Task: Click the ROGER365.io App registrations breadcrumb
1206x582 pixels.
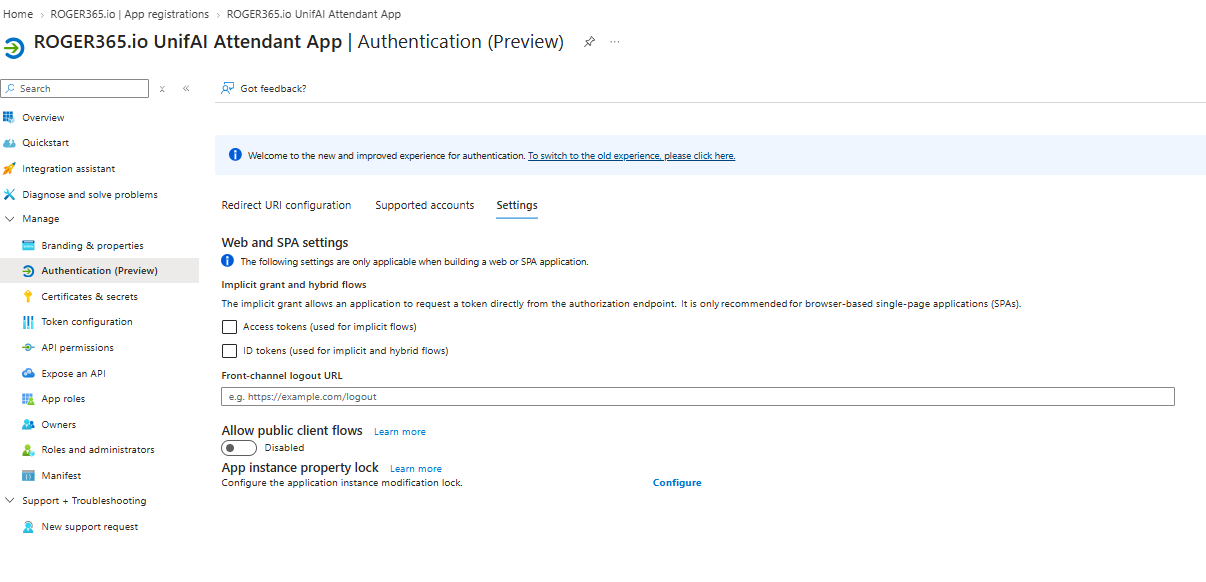Action: click(130, 14)
